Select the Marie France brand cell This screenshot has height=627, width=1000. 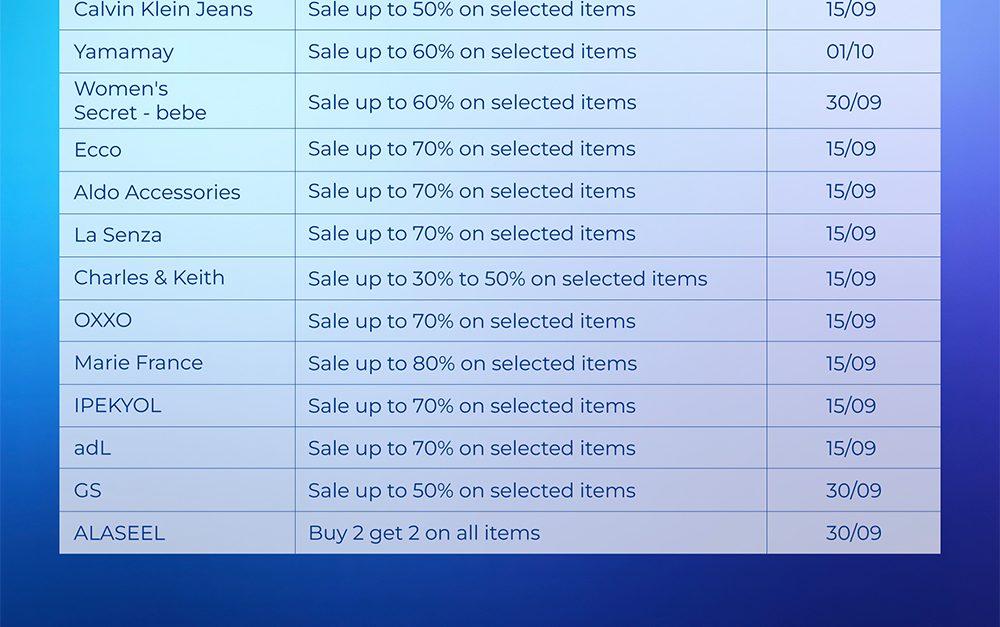[x=138, y=363]
